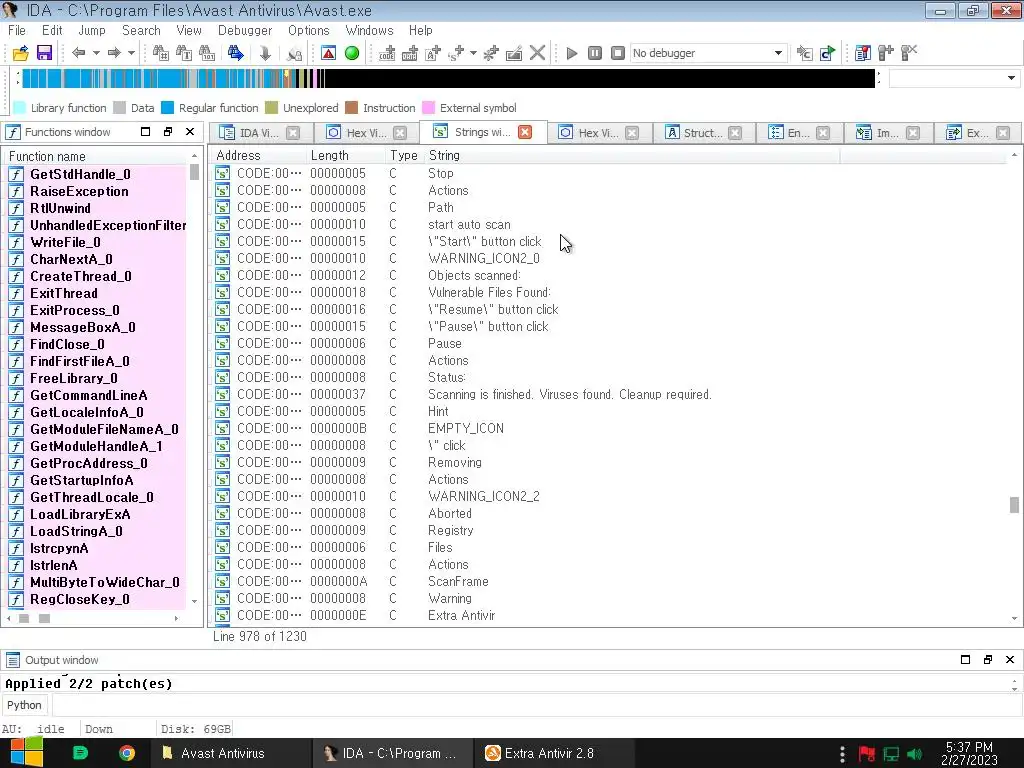
Task: Open the string style dropdown arrow
Action: coord(473,53)
